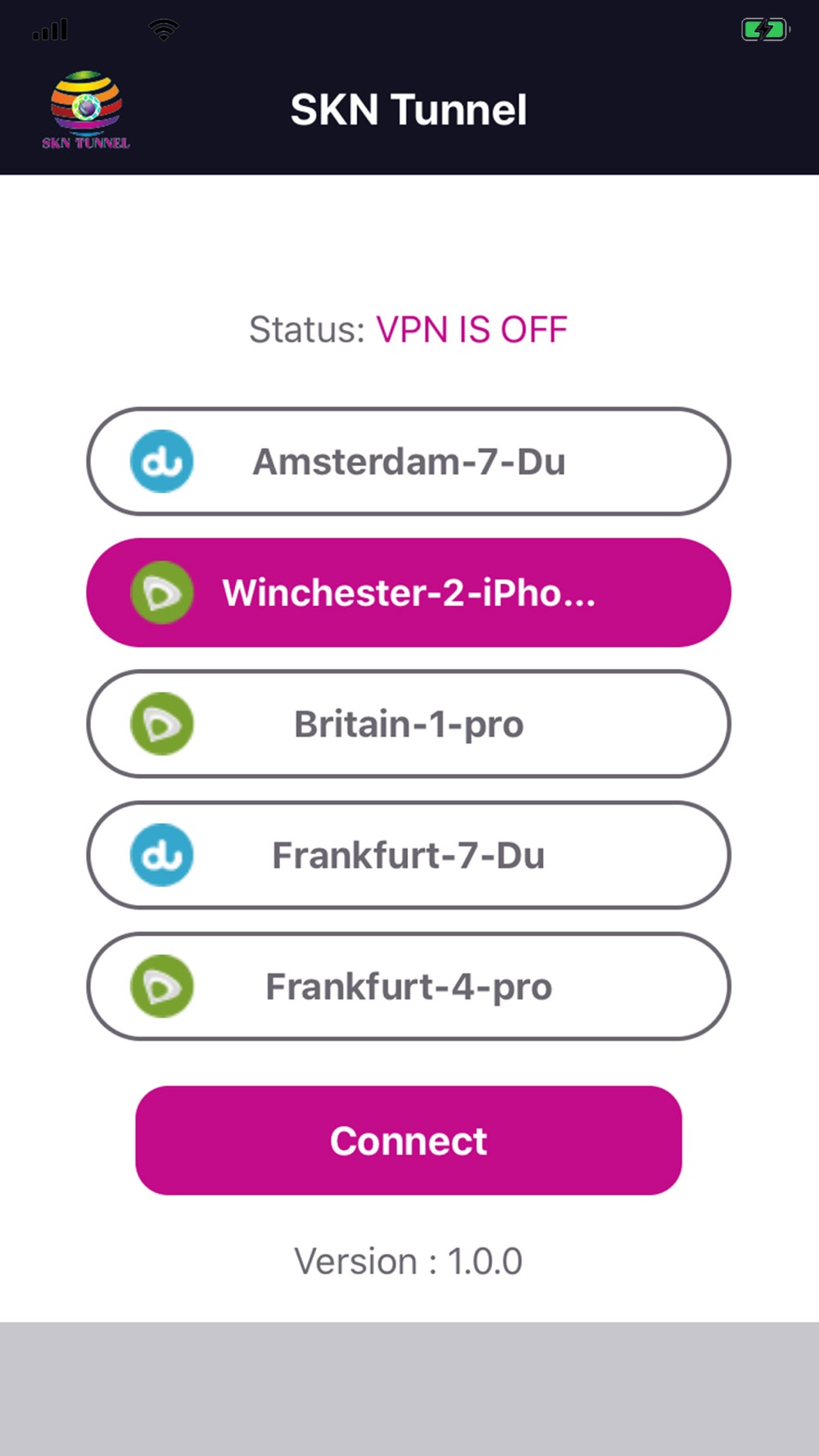Image resolution: width=819 pixels, height=1456 pixels.
Task: Tap the cellular signal bars icon
Action: pyautogui.click(x=50, y=30)
